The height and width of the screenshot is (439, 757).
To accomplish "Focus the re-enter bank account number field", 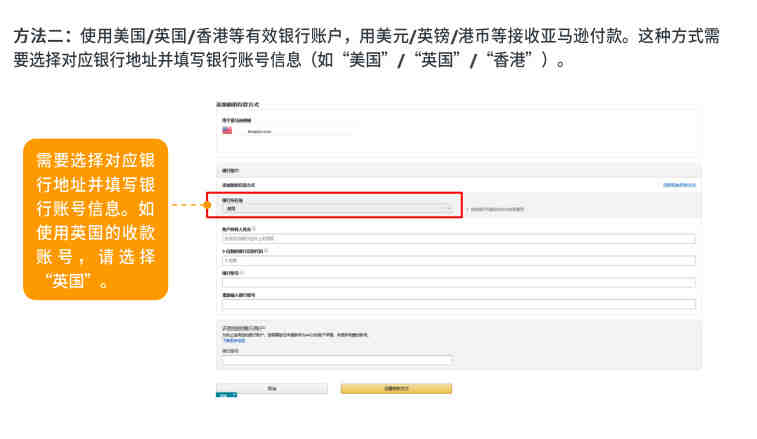I will tap(459, 305).
